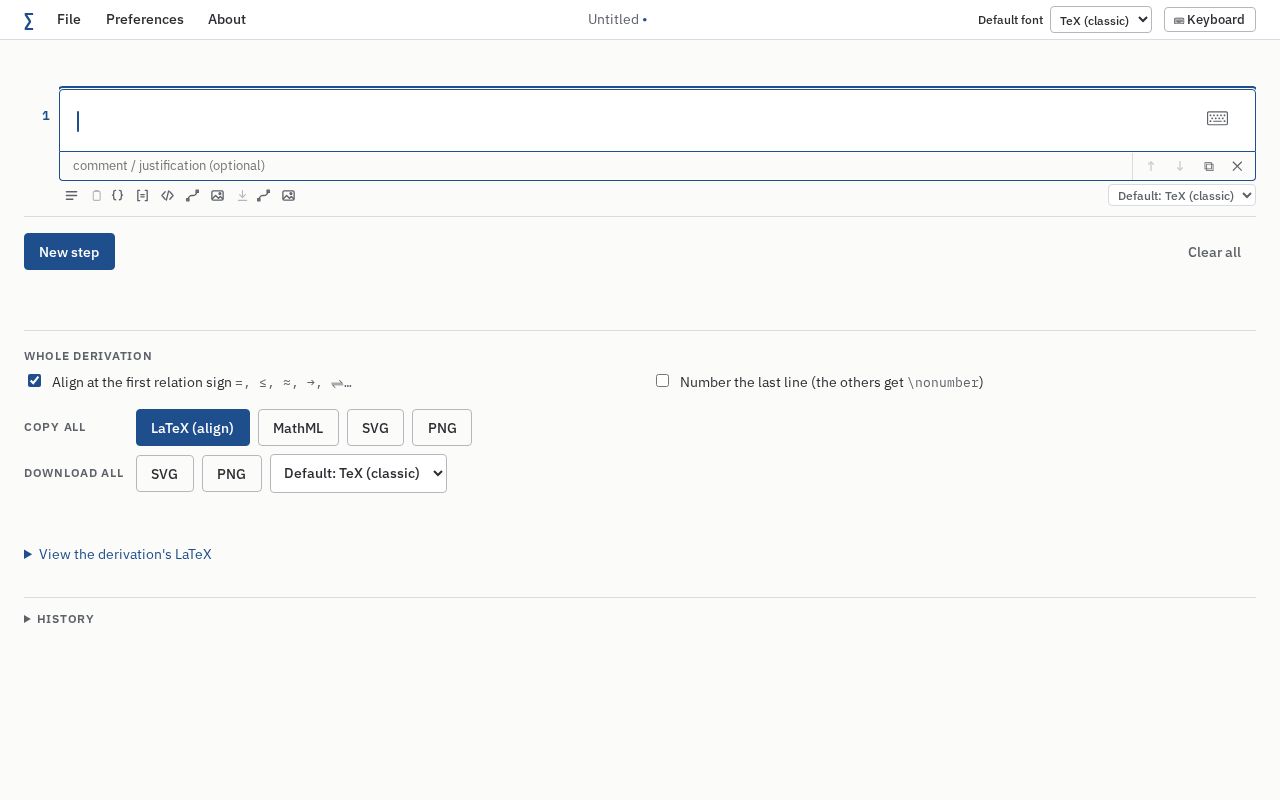This screenshot has width=1280, height=800.
Task: Toggle align at first relation sign checkbox
Action: pos(35,381)
